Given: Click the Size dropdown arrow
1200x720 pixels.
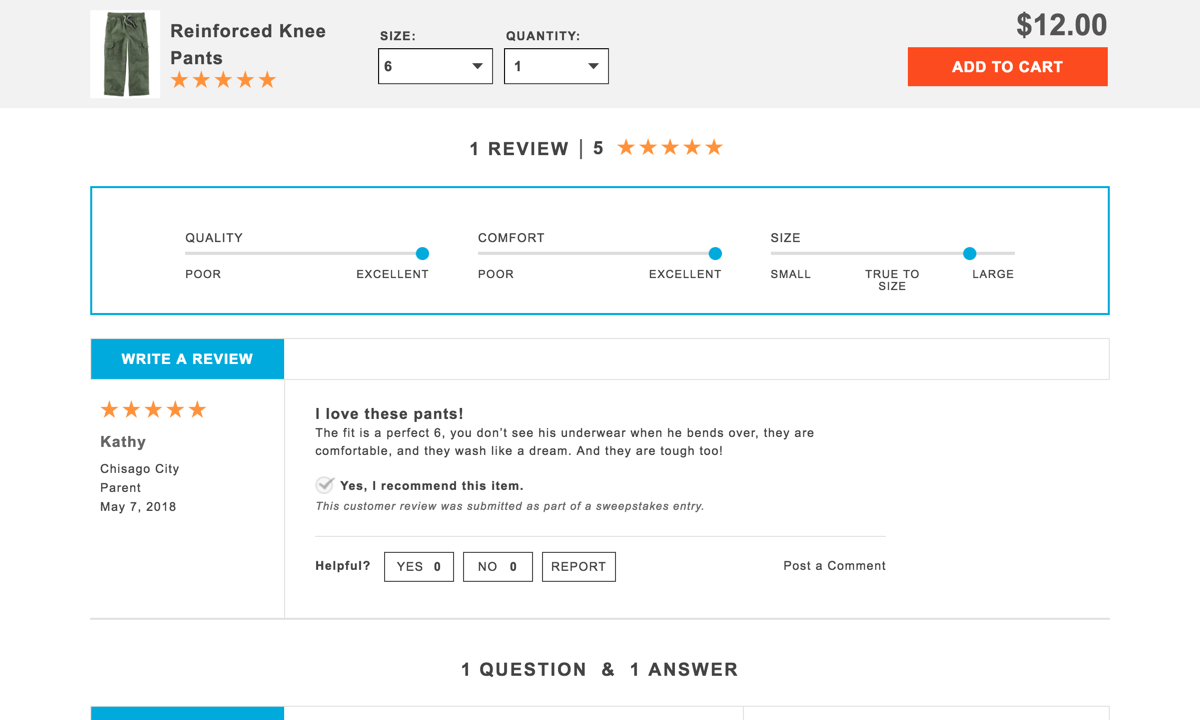Looking at the screenshot, I should (x=477, y=67).
